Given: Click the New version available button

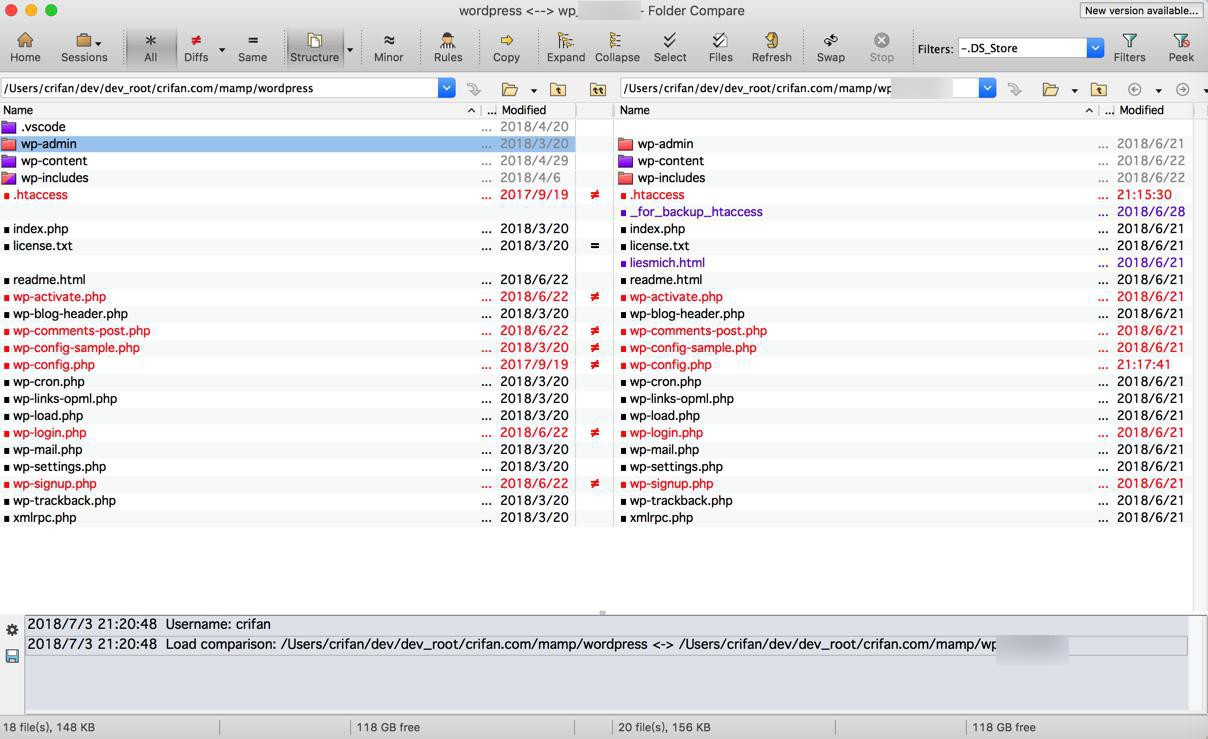Looking at the screenshot, I should [1141, 10].
